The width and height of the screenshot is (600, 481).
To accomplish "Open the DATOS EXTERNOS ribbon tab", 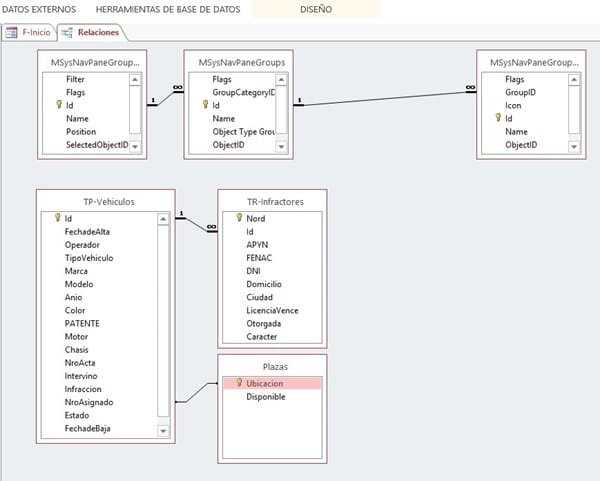I will pos(39,9).
